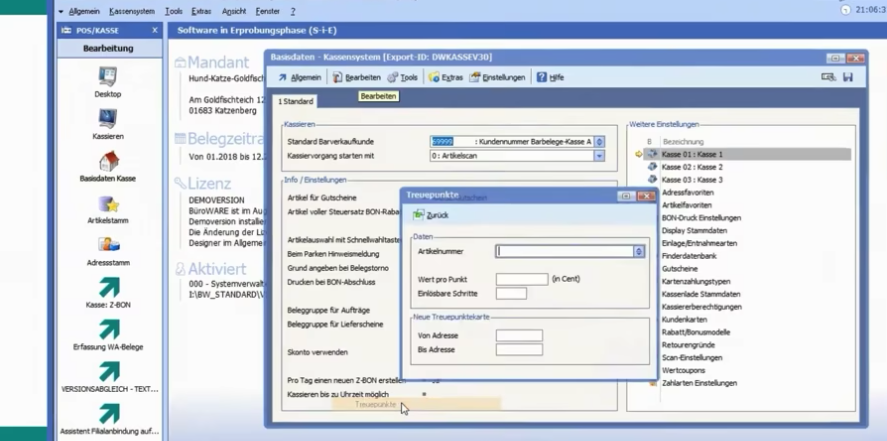Open Artikelnummer lookup dropdown
The height and width of the screenshot is (441, 887).
point(639,252)
